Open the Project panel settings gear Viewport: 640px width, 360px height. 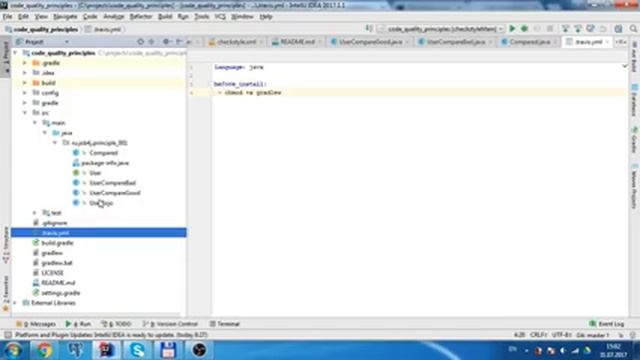tap(166, 42)
